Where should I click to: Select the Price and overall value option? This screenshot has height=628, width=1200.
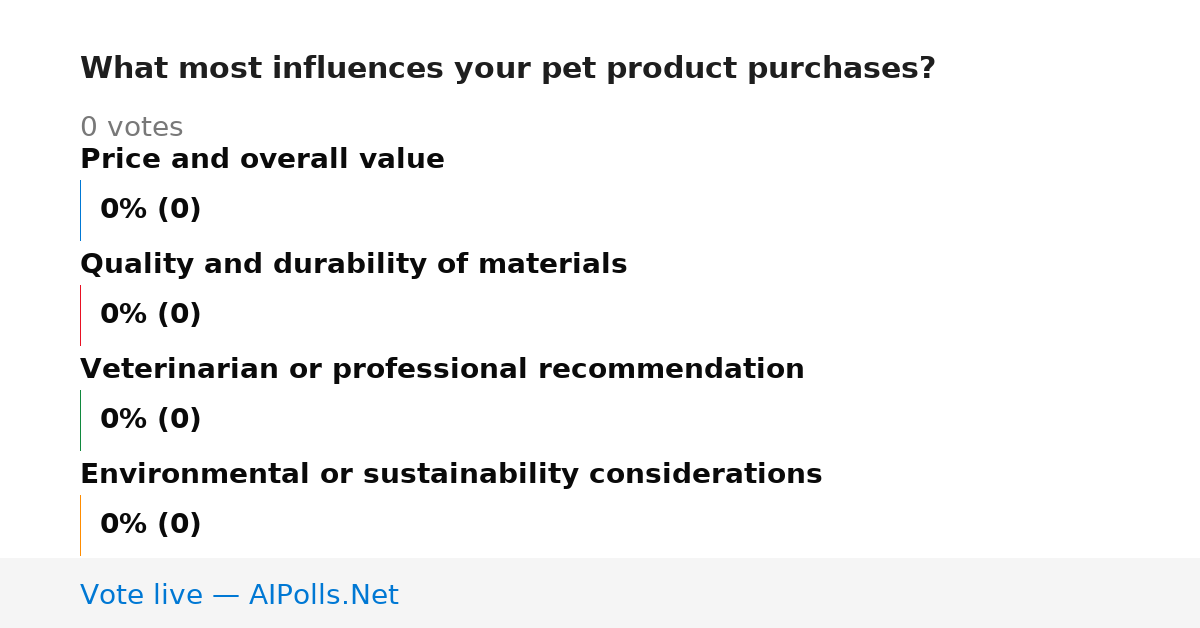262,160
